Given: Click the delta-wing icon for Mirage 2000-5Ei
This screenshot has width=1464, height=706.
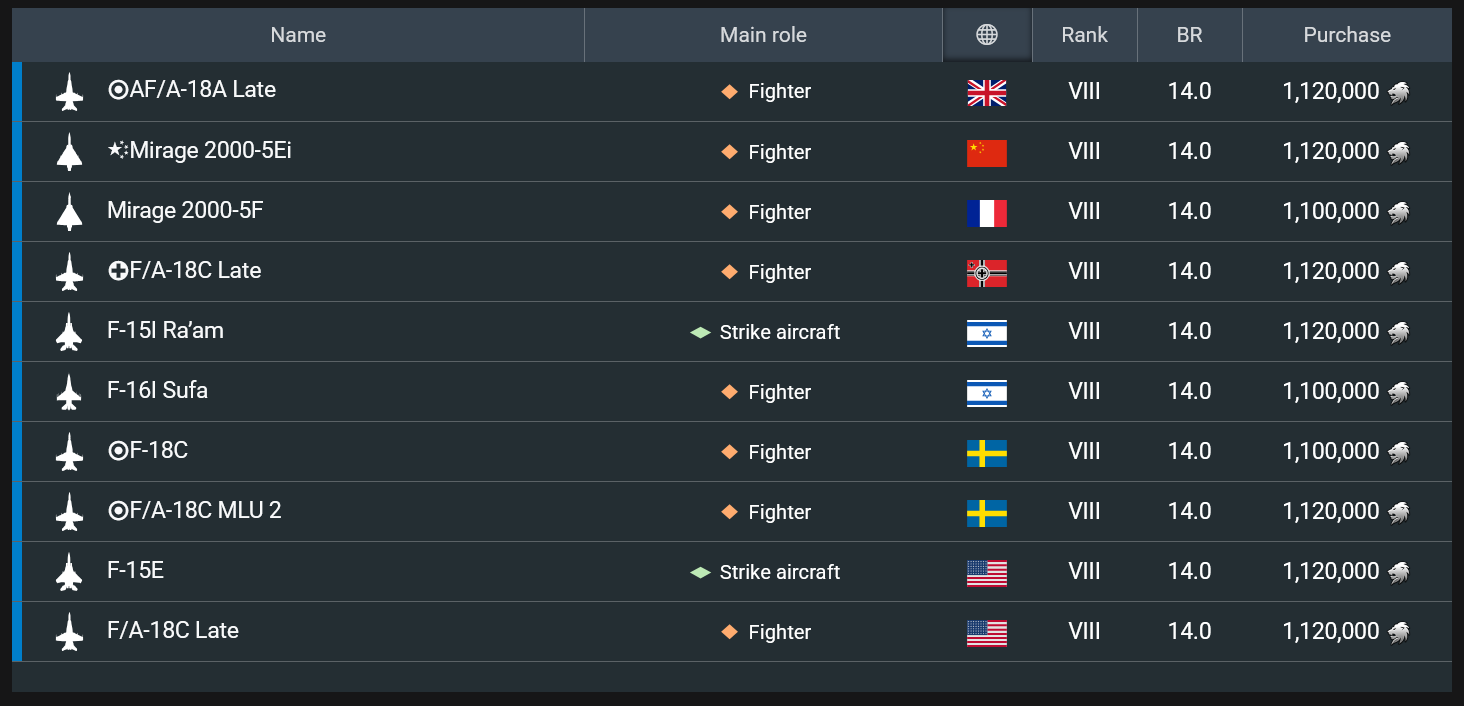Looking at the screenshot, I should (69, 152).
